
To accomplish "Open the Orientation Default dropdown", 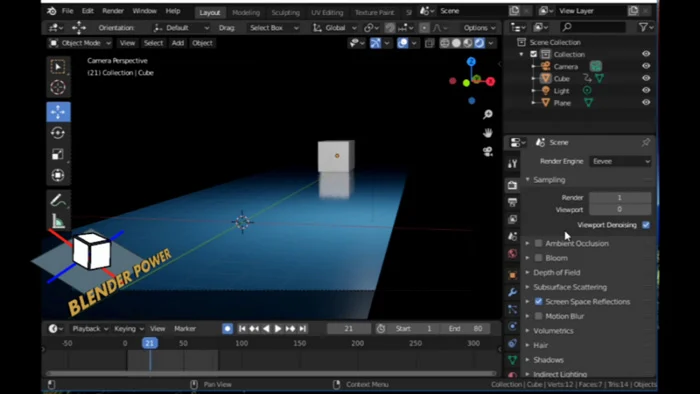I will (181, 28).
